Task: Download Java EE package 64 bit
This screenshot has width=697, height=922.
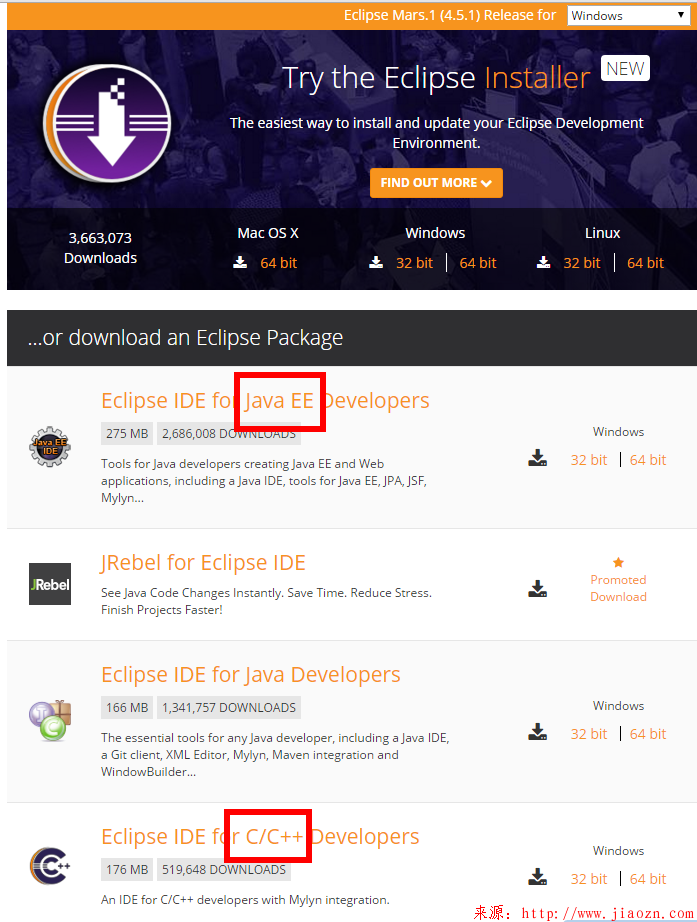Action: pyautogui.click(x=648, y=460)
